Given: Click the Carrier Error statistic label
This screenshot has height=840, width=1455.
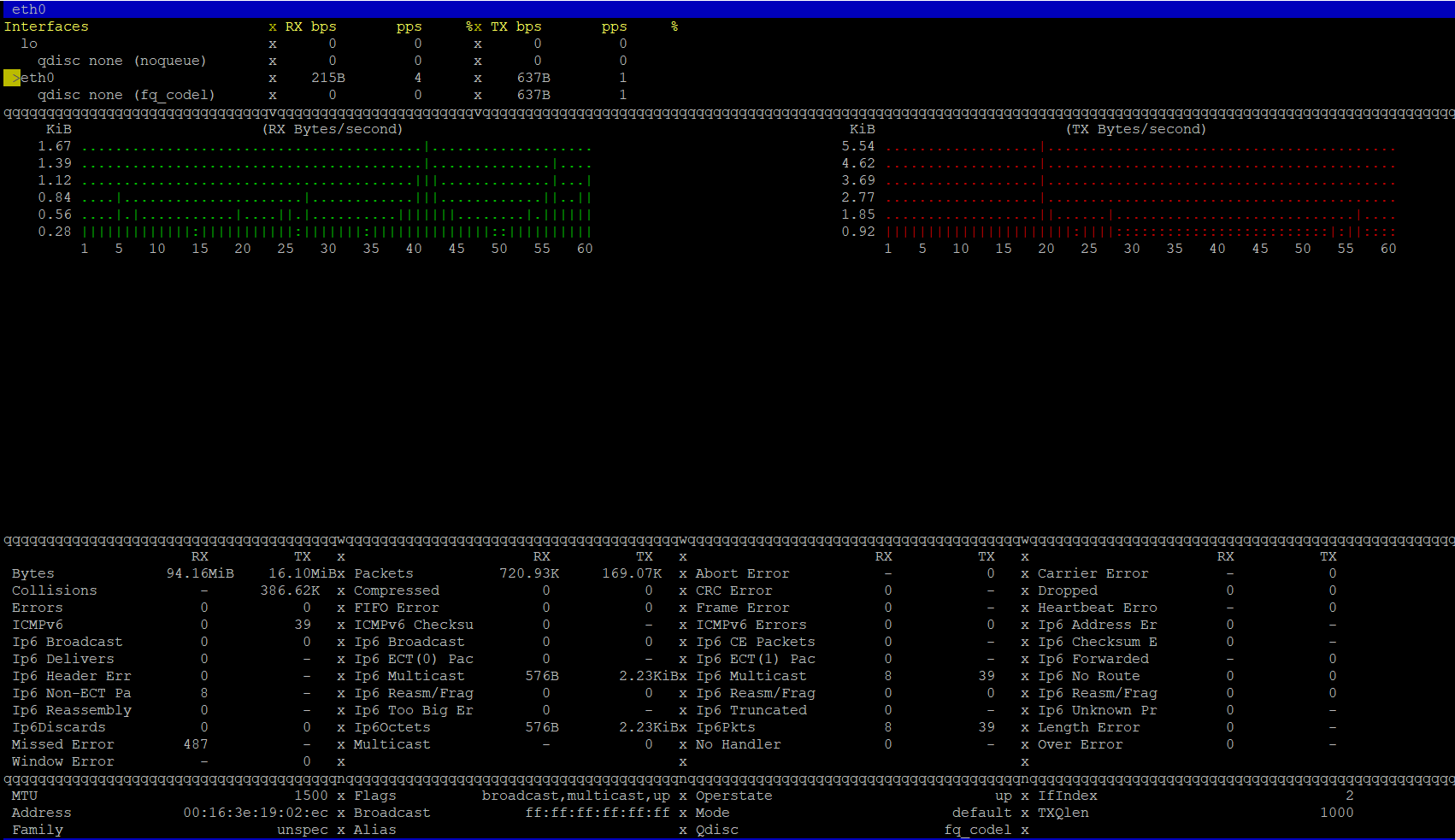Looking at the screenshot, I should [1093, 573].
